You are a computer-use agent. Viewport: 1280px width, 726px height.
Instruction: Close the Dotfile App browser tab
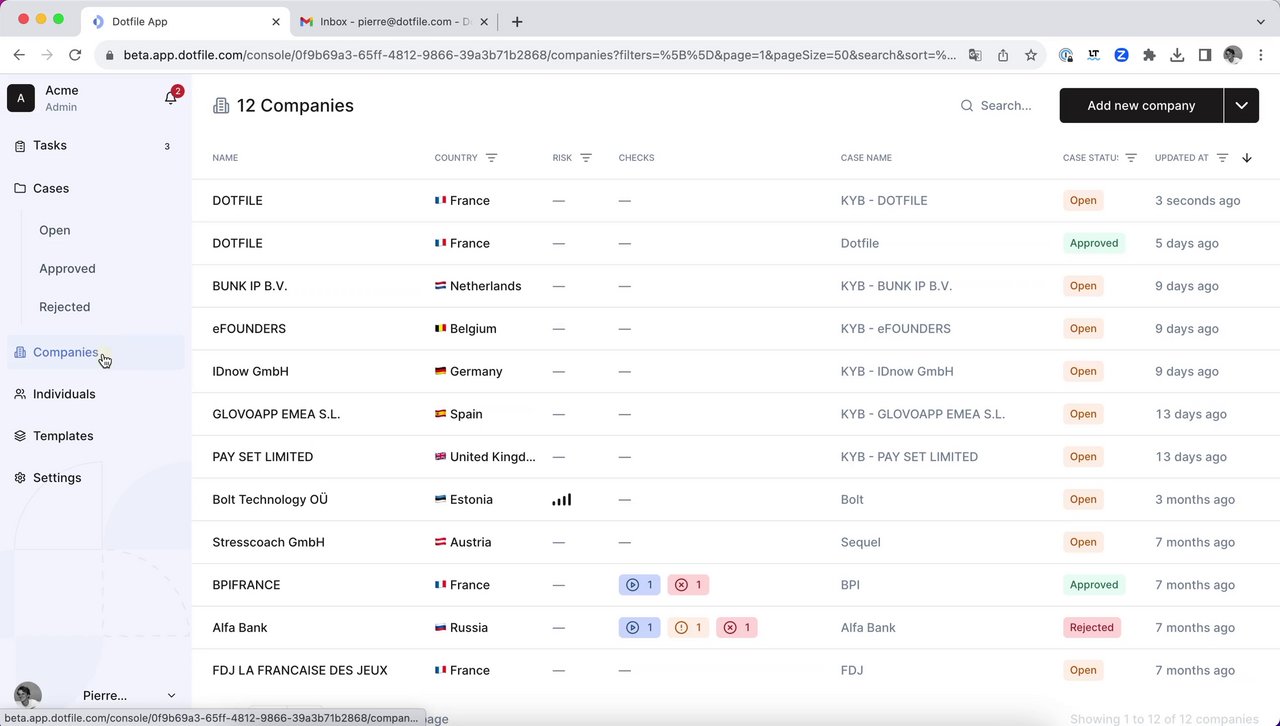[276, 21]
